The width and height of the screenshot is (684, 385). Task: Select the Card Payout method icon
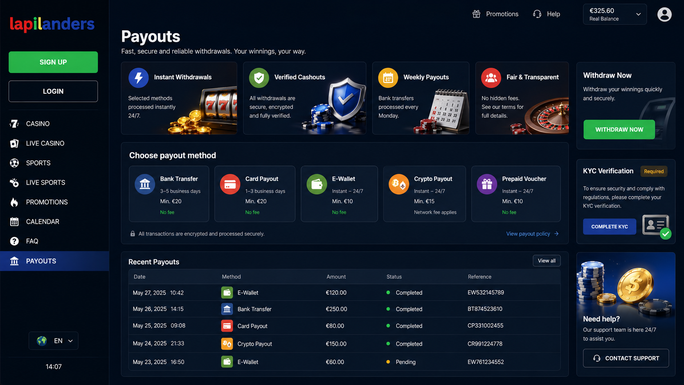[230, 184]
